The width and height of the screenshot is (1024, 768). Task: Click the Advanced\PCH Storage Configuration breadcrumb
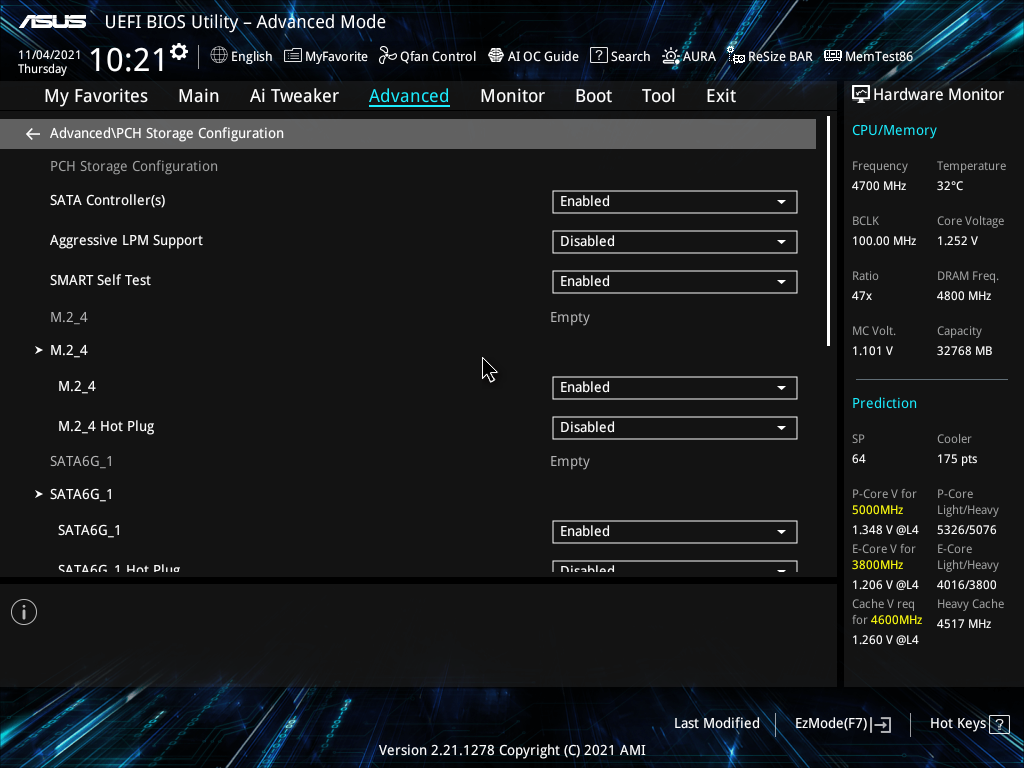click(167, 133)
